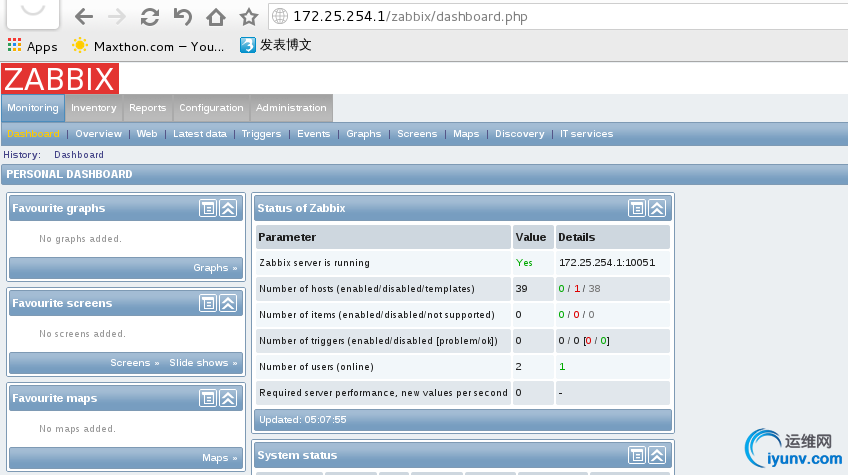Collapse the Status of Zabbix widget
Screen dimensions: 848x475
[657, 208]
